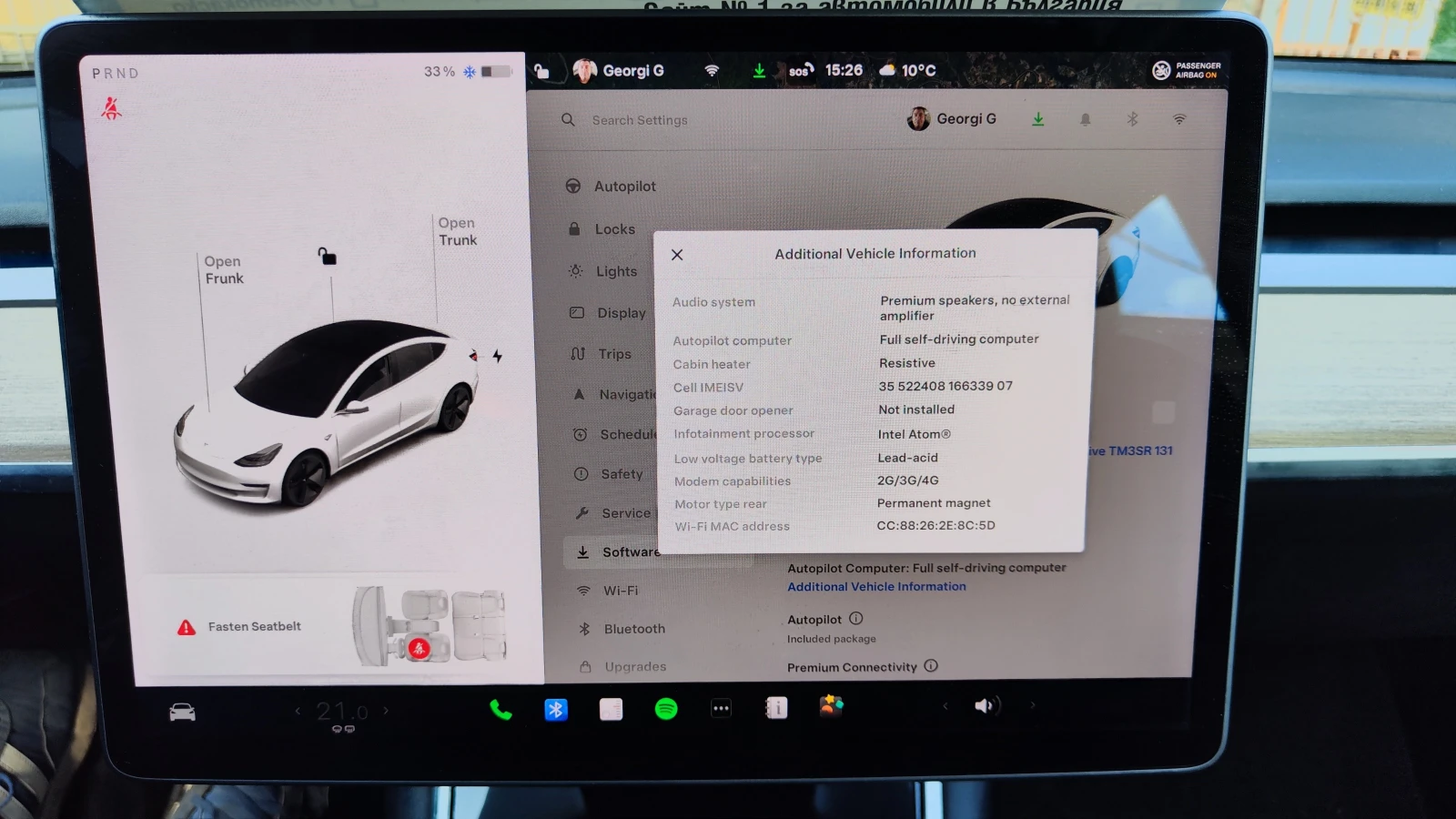Open the Upgrades settings menu

click(623, 667)
